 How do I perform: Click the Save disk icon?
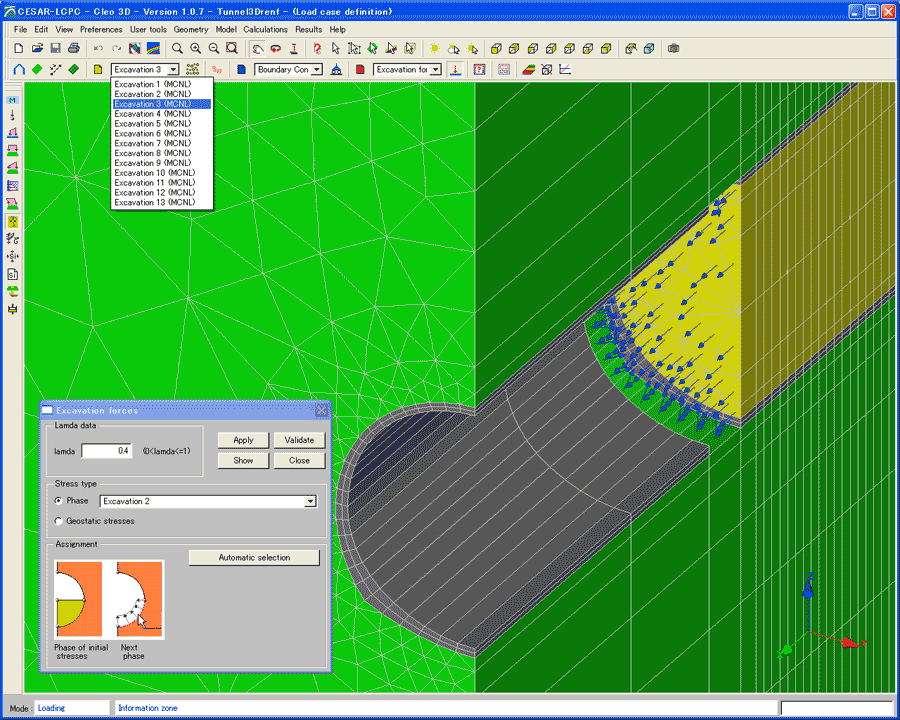[55, 48]
